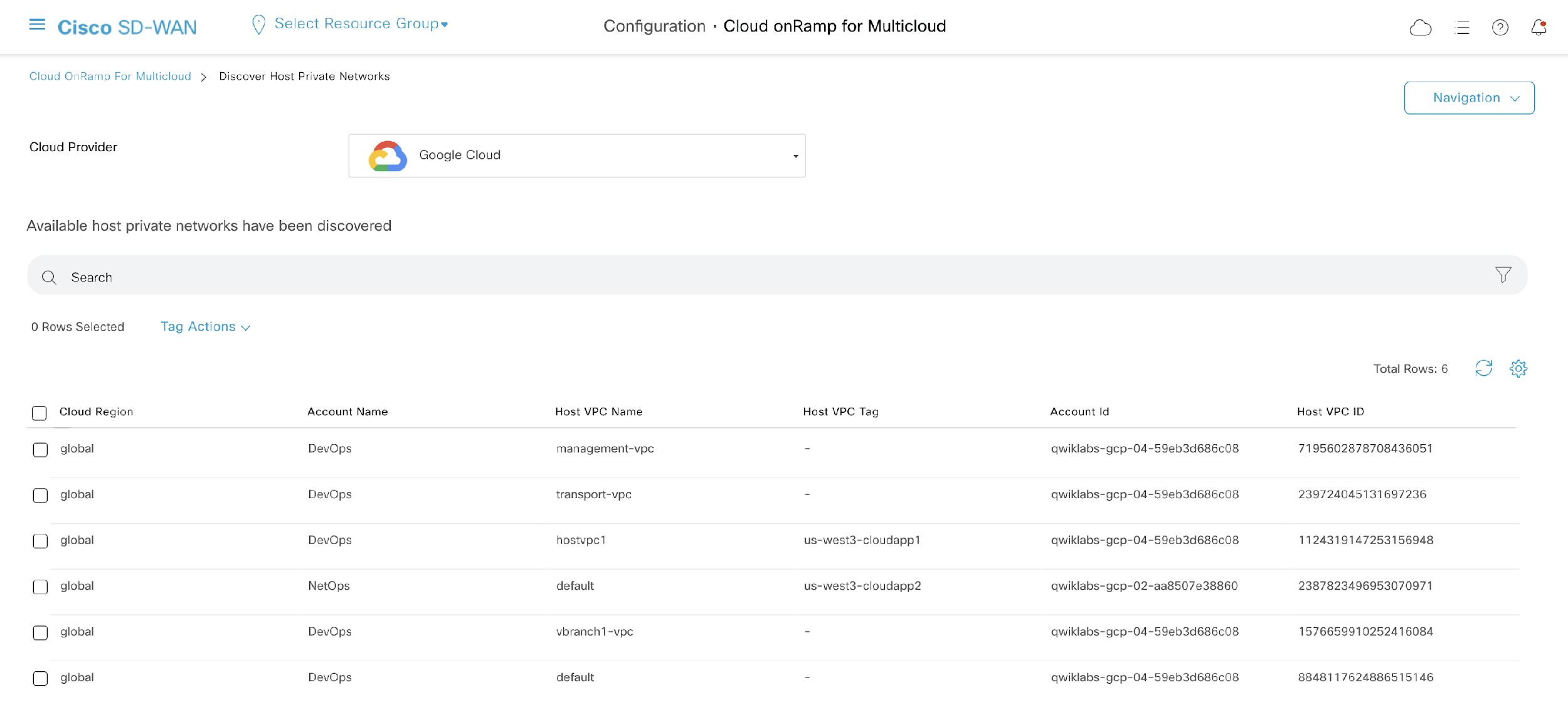Image resolution: width=1568 pixels, height=712 pixels.
Task: Click the Google Cloud logo icon
Action: [388, 156]
